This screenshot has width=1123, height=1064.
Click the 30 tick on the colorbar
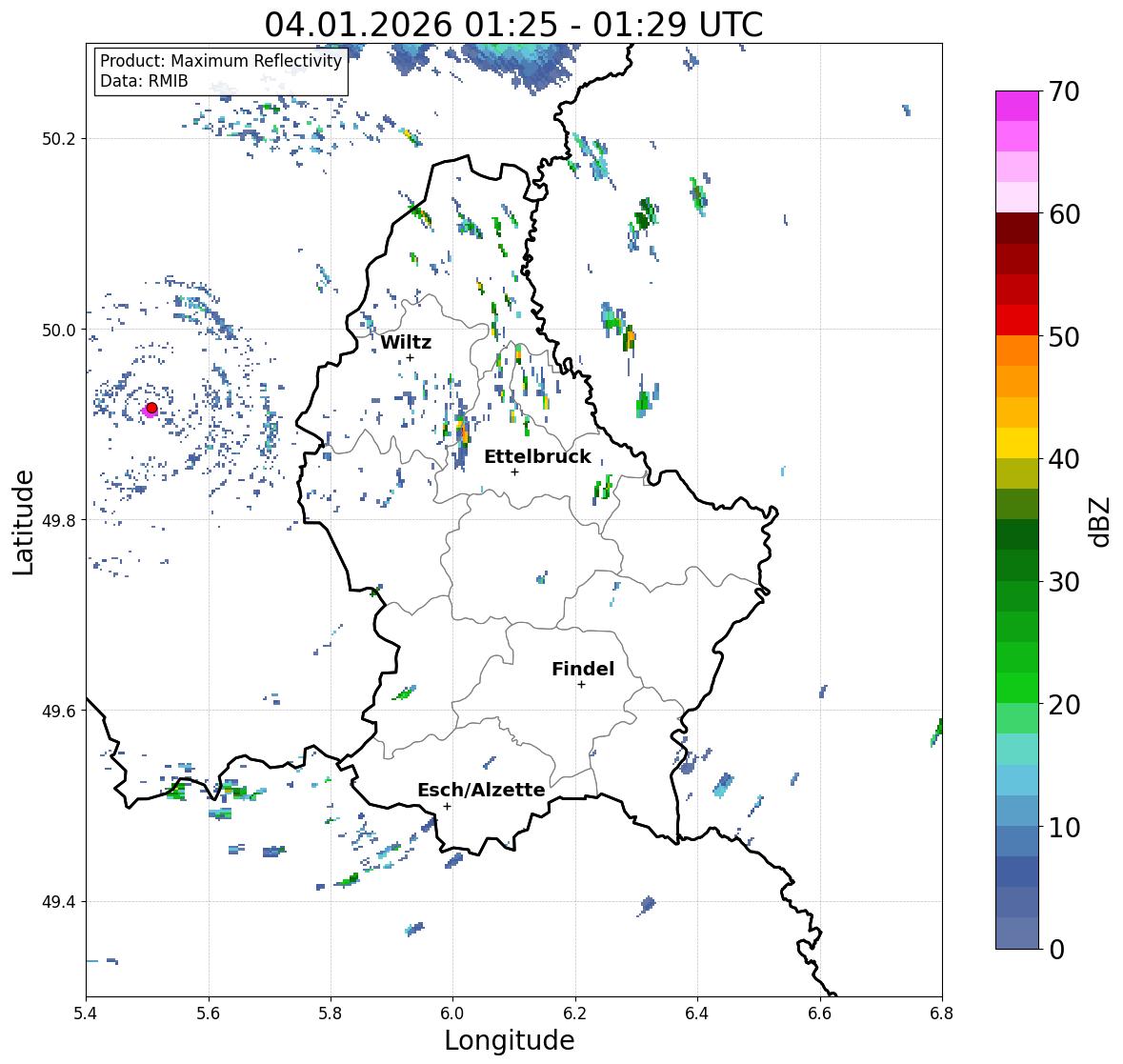1064,581
